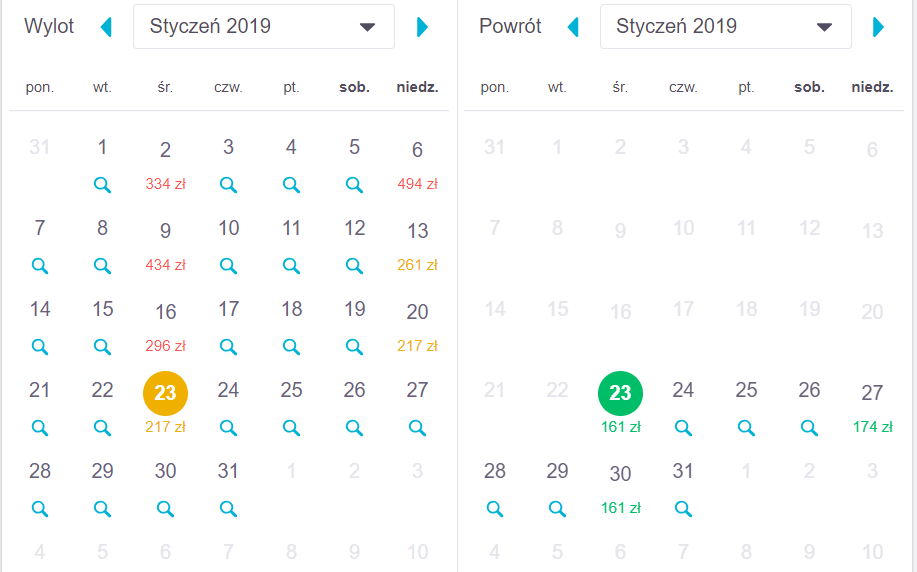Go to previous month in Powrót calendar

[x=573, y=27]
